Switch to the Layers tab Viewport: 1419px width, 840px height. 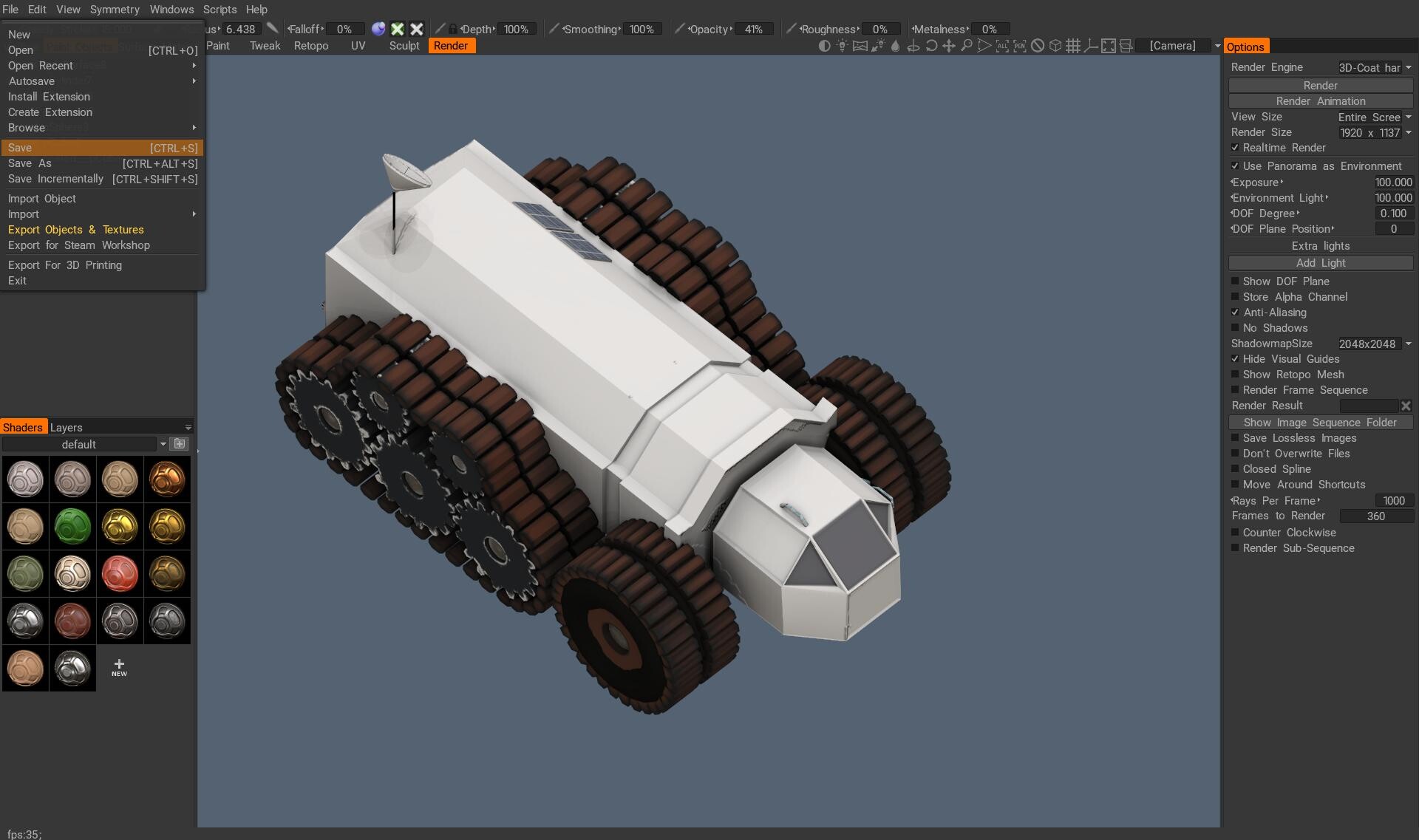click(67, 427)
